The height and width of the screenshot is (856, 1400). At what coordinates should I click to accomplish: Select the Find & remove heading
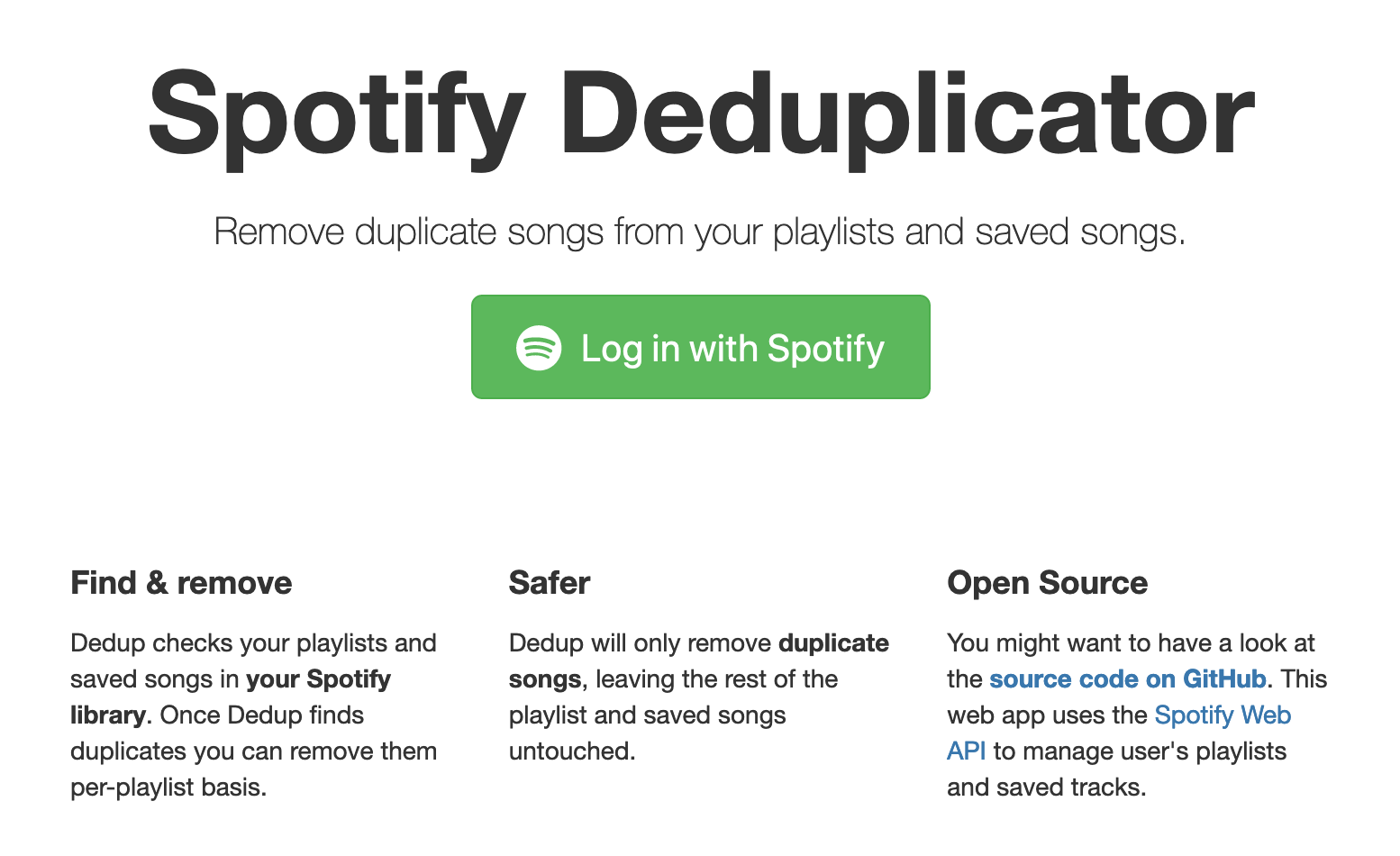(181, 583)
